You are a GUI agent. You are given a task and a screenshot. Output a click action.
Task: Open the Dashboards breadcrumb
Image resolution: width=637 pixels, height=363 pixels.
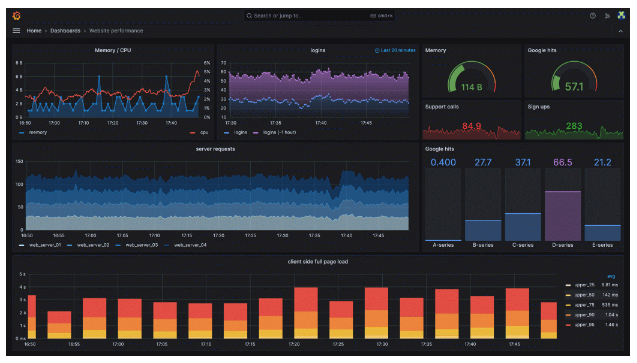pos(65,31)
